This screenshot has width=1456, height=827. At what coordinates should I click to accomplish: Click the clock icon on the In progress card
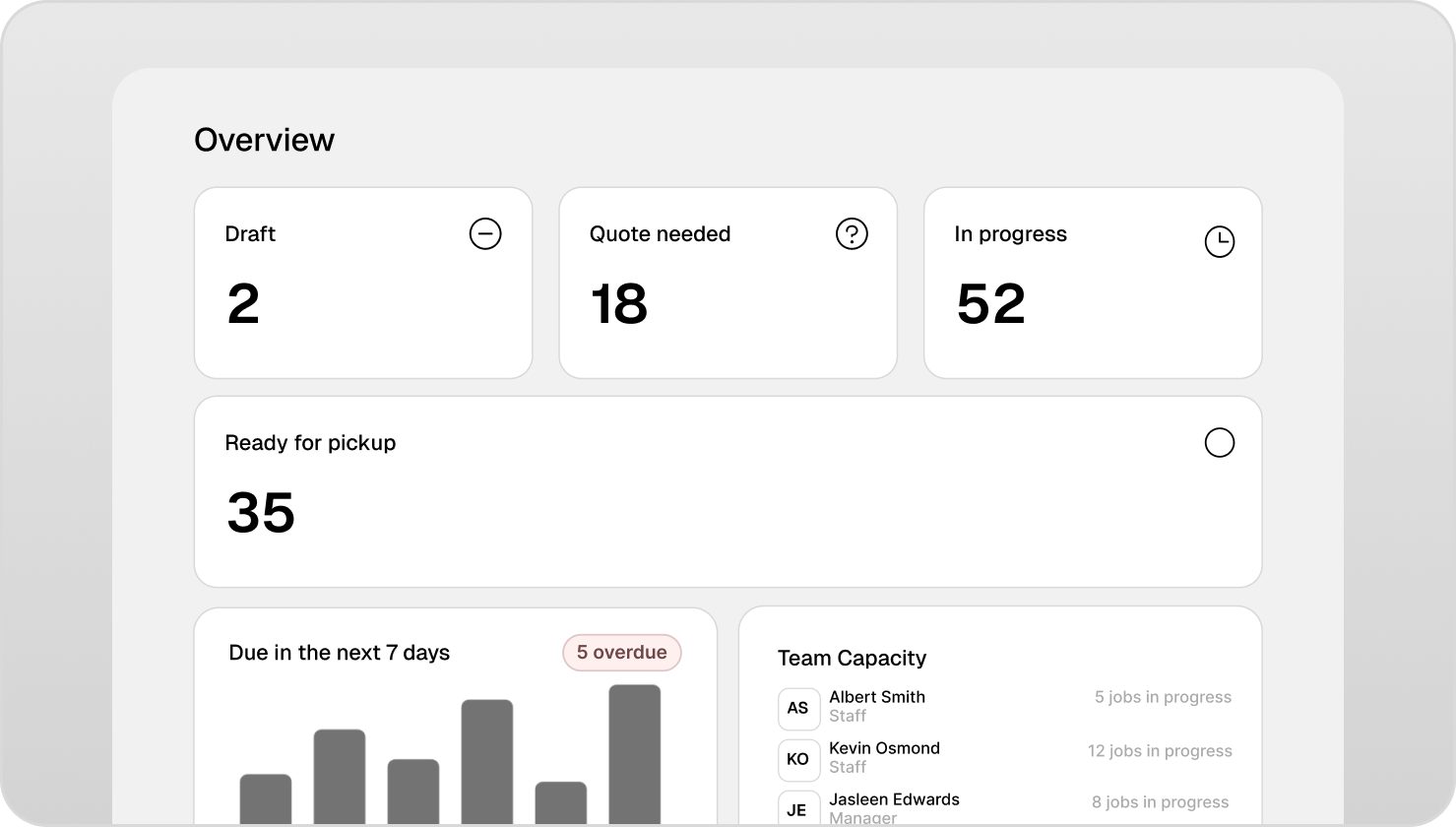click(1219, 240)
